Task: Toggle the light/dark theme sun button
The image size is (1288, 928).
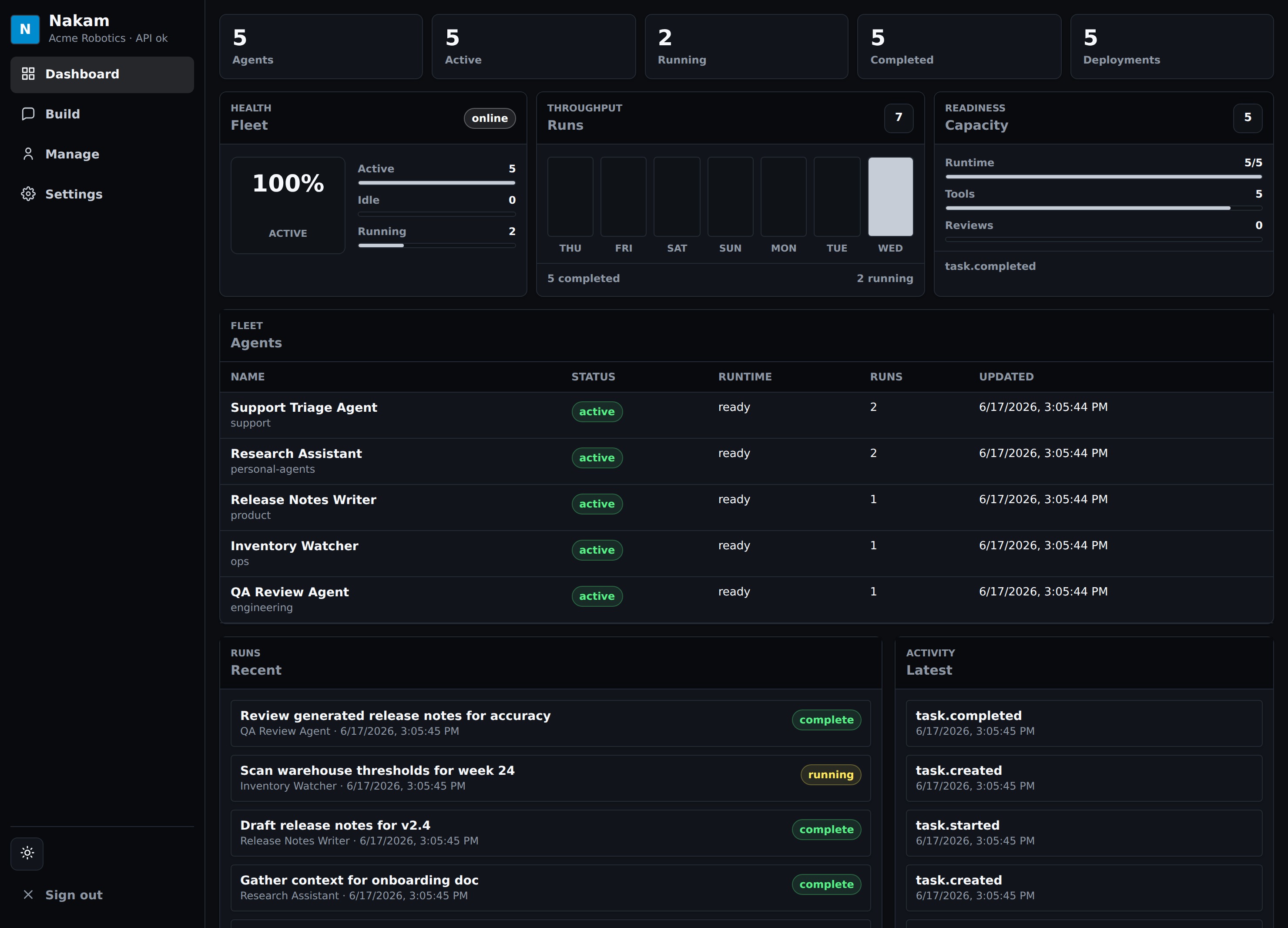Action: (27, 853)
